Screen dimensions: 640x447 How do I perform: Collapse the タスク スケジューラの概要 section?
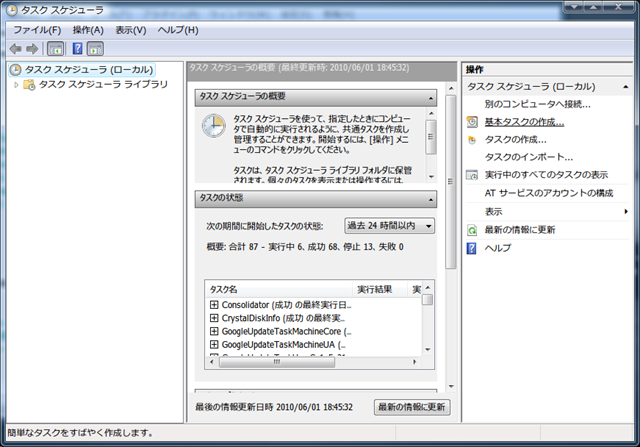(431, 98)
